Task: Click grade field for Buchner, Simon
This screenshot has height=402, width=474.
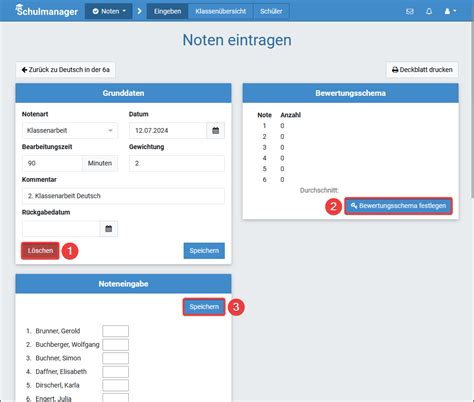Action: pos(115,358)
